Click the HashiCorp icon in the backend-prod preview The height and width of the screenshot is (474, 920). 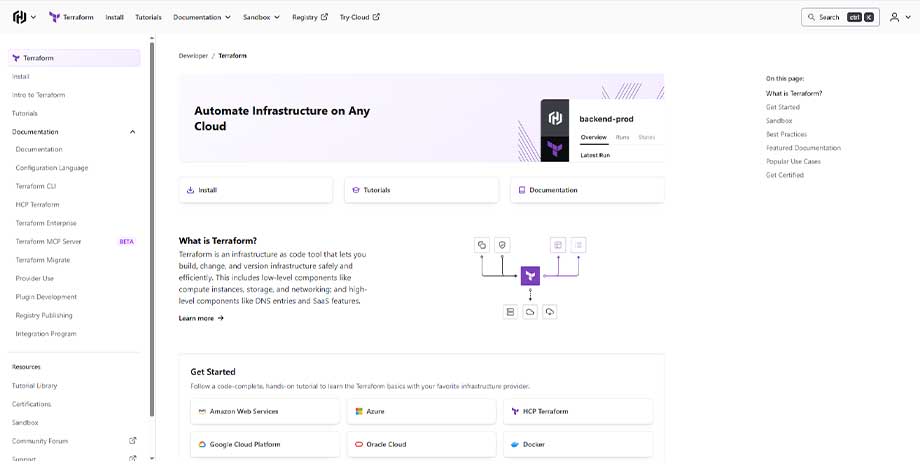tap(555, 118)
